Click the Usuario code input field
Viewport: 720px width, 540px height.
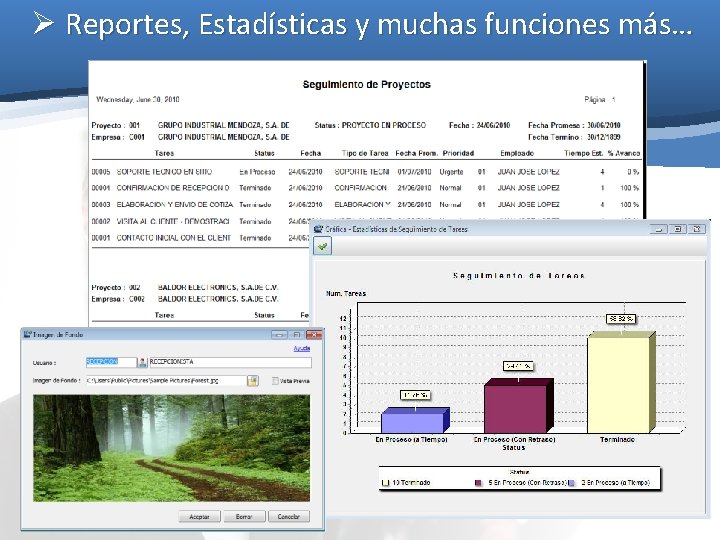tap(111, 362)
